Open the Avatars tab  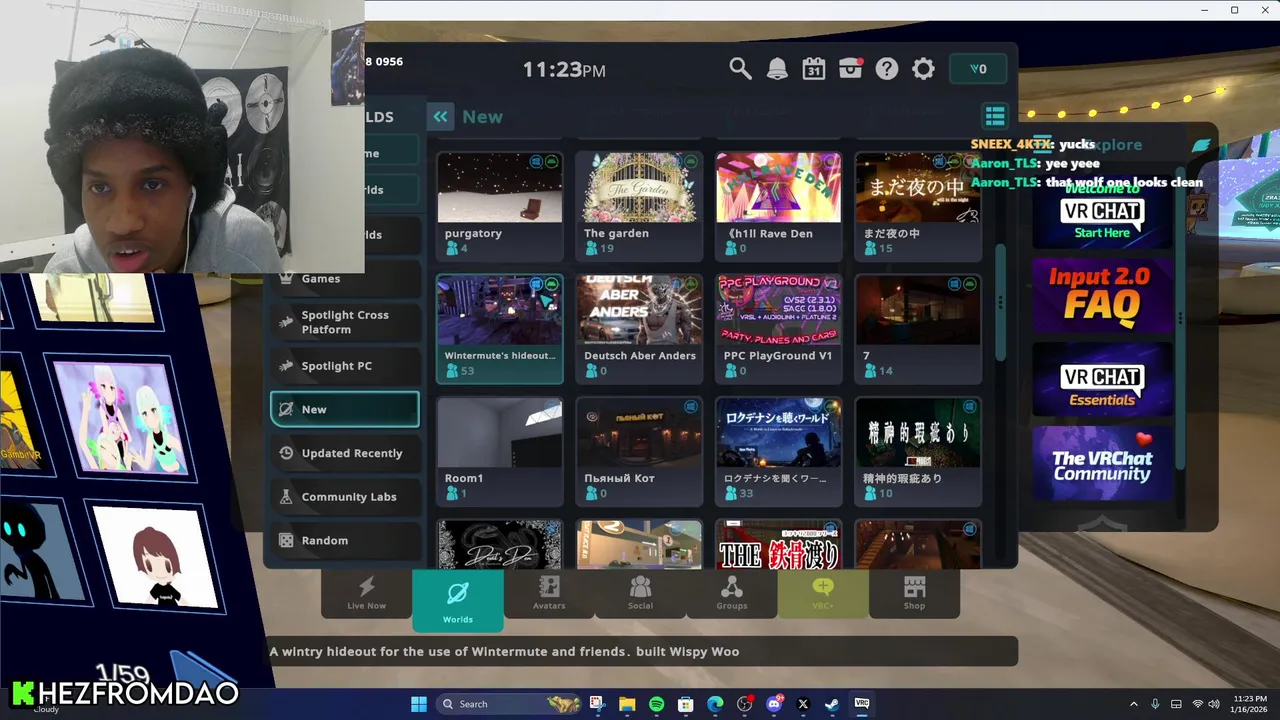pos(549,594)
